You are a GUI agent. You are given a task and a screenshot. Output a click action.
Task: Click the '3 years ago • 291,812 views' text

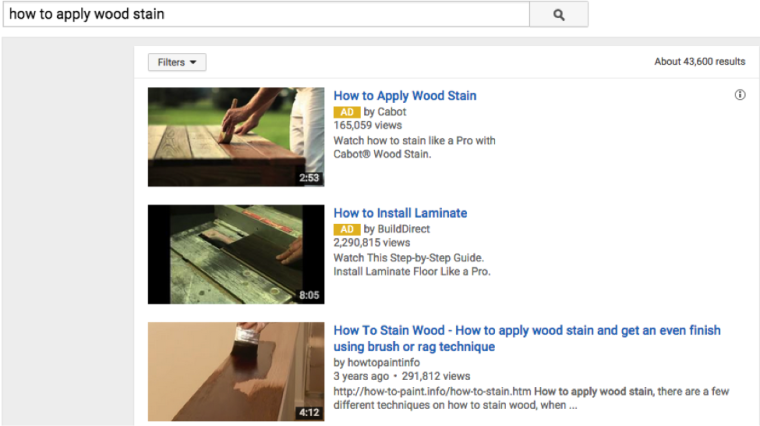point(402,377)
